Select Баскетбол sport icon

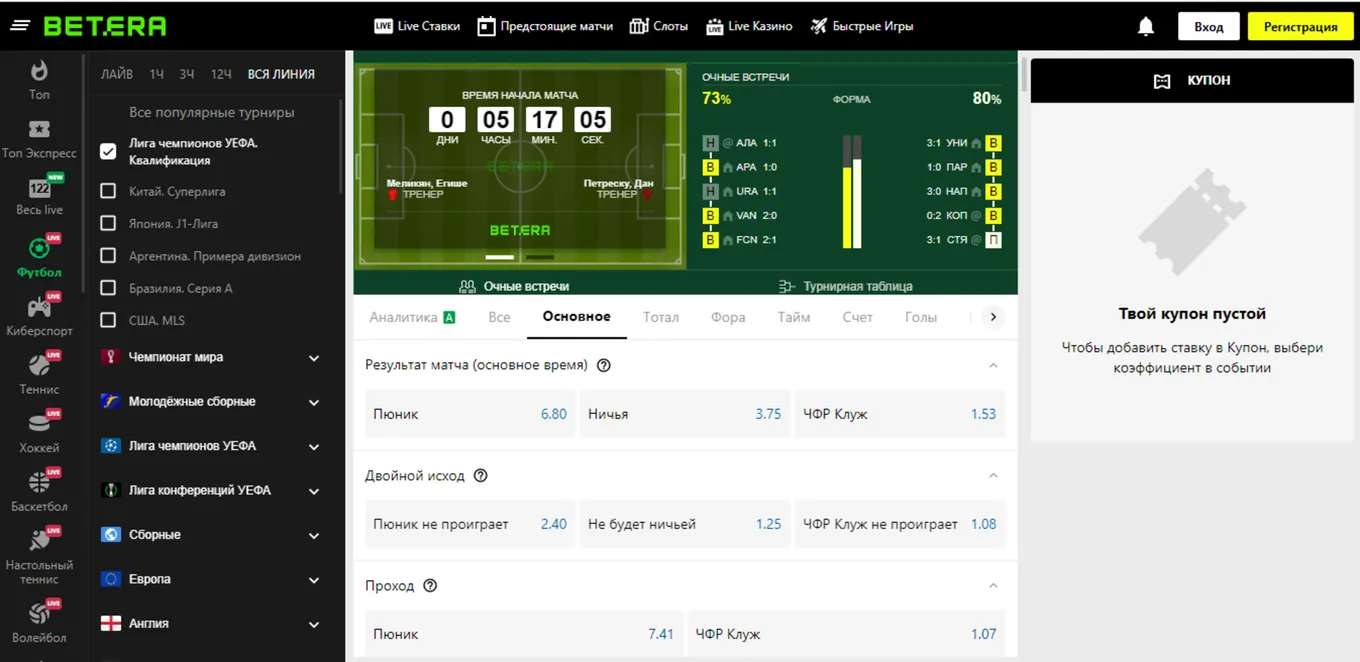click(39, 482)
